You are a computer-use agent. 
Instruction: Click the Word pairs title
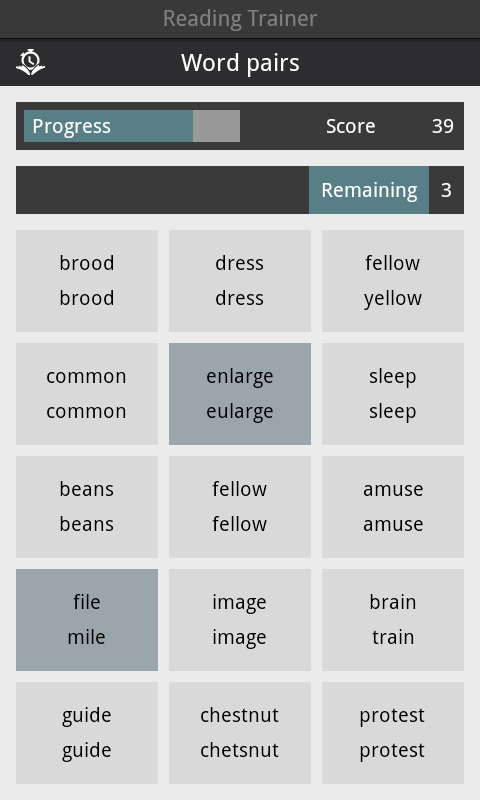point(240,63)
